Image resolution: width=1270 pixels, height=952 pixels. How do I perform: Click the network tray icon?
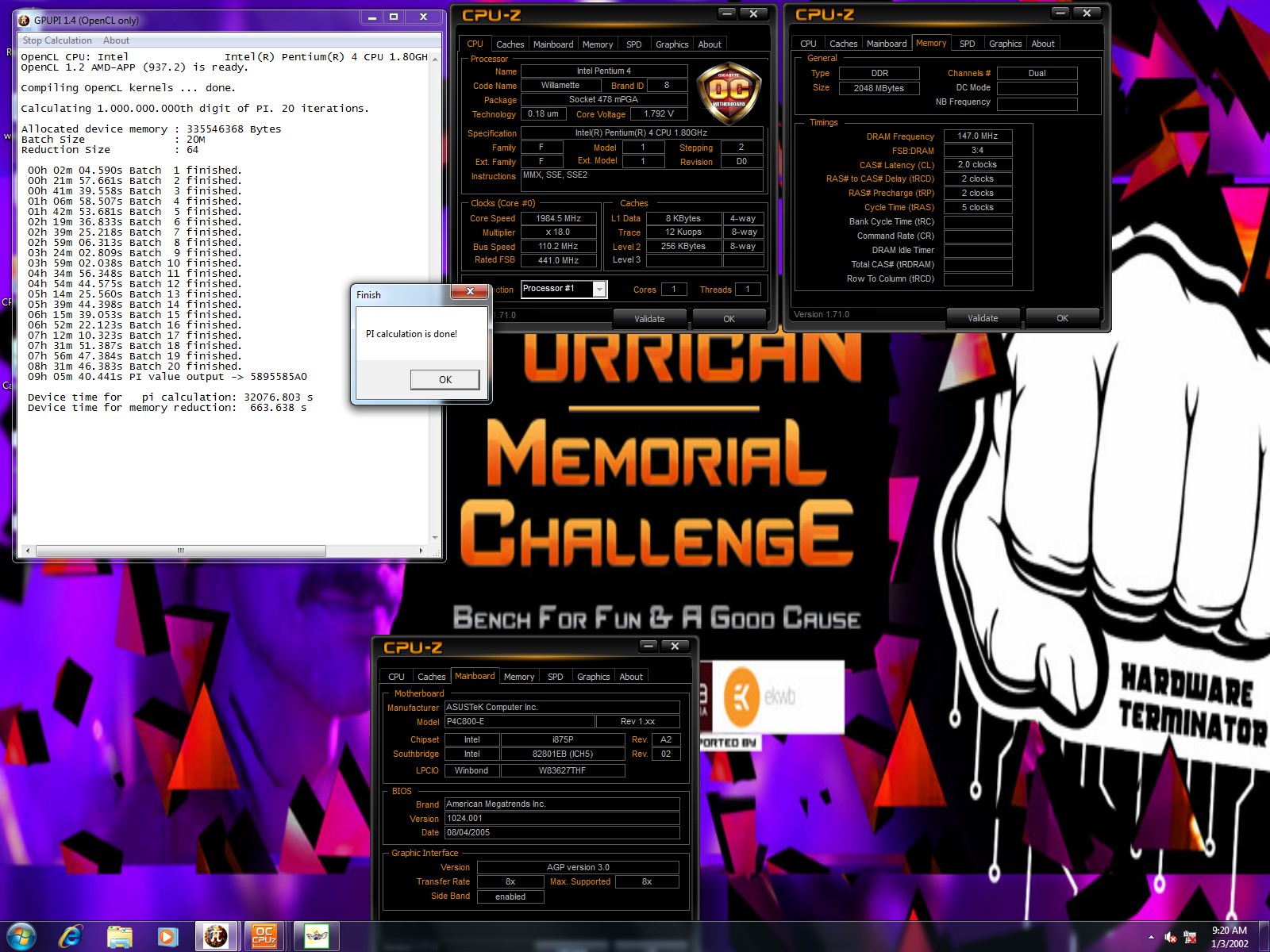click(1190, 937)
